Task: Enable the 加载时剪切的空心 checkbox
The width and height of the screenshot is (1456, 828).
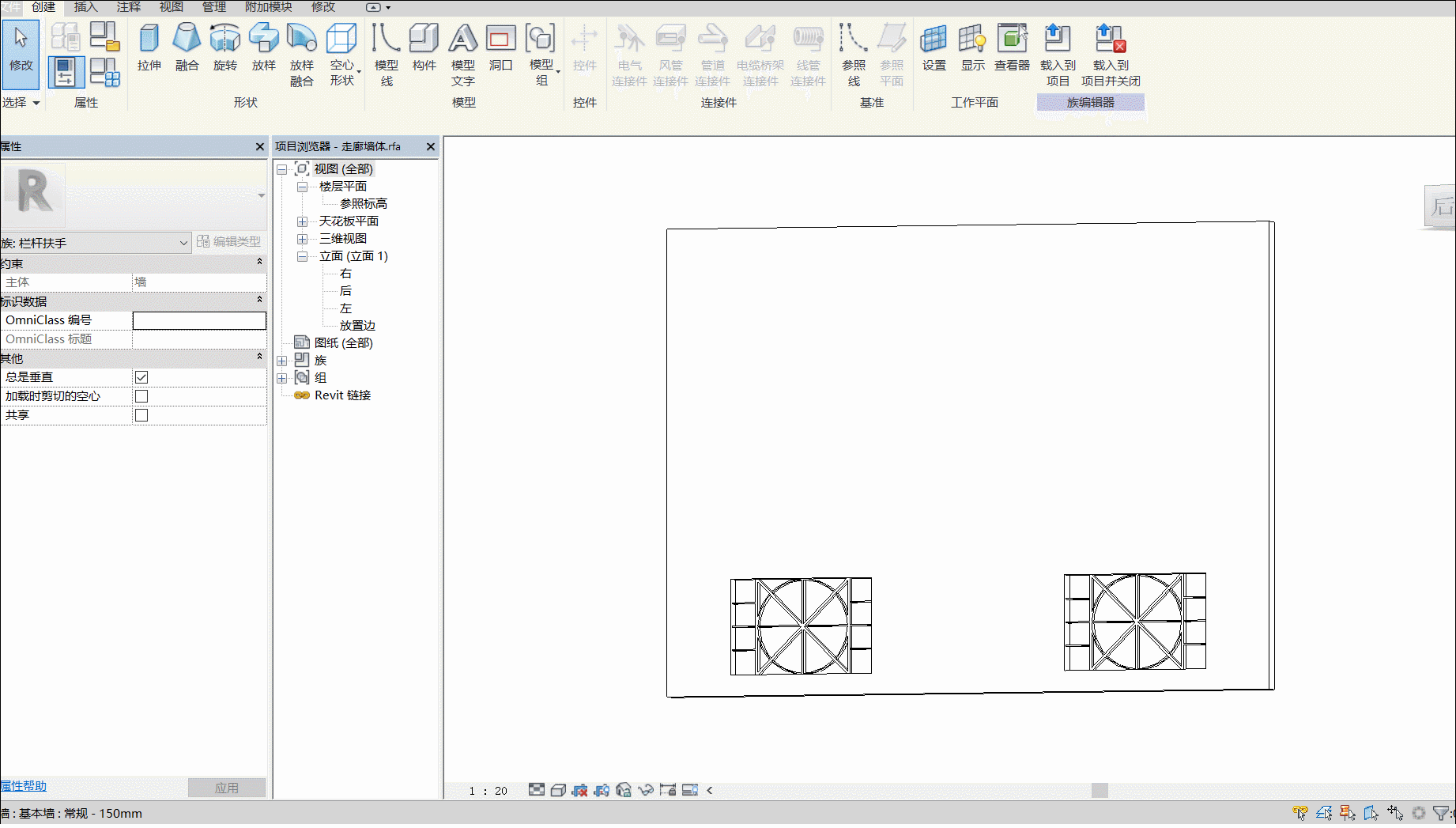Action: click(x=141, y=396)
